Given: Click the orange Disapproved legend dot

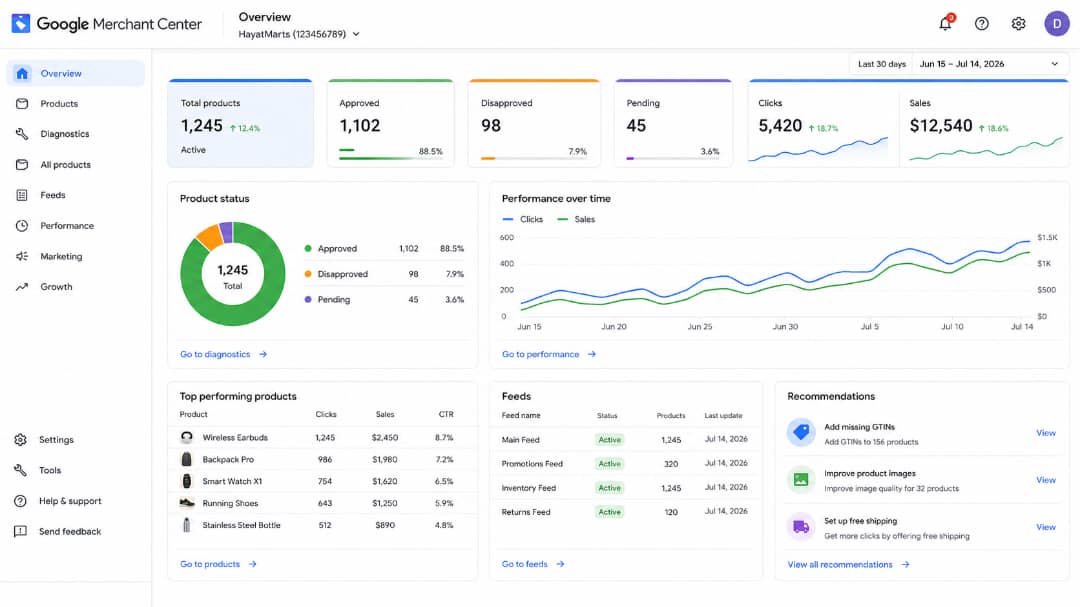Looking at the screenshot, I should (308, 274).
